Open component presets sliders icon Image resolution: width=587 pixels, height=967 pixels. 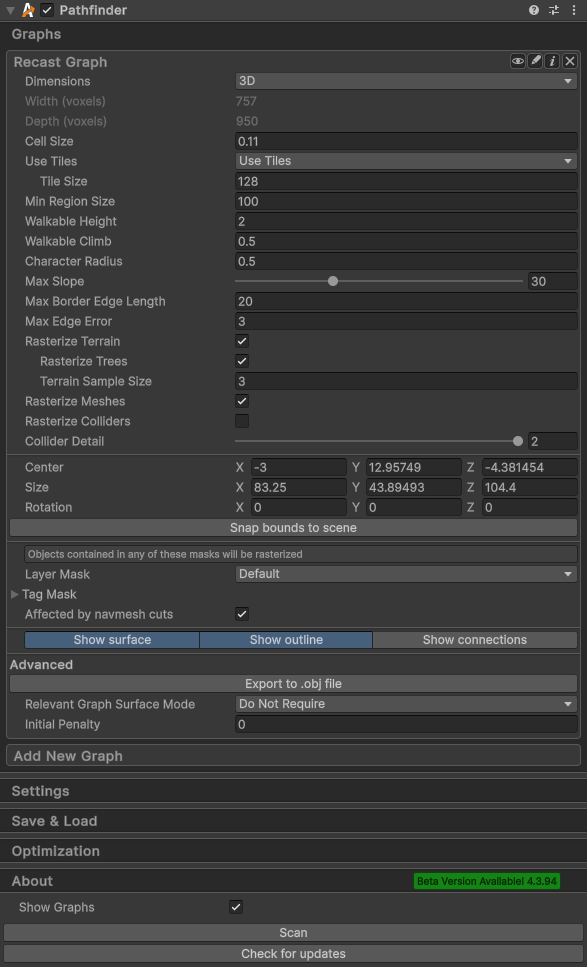554,10
